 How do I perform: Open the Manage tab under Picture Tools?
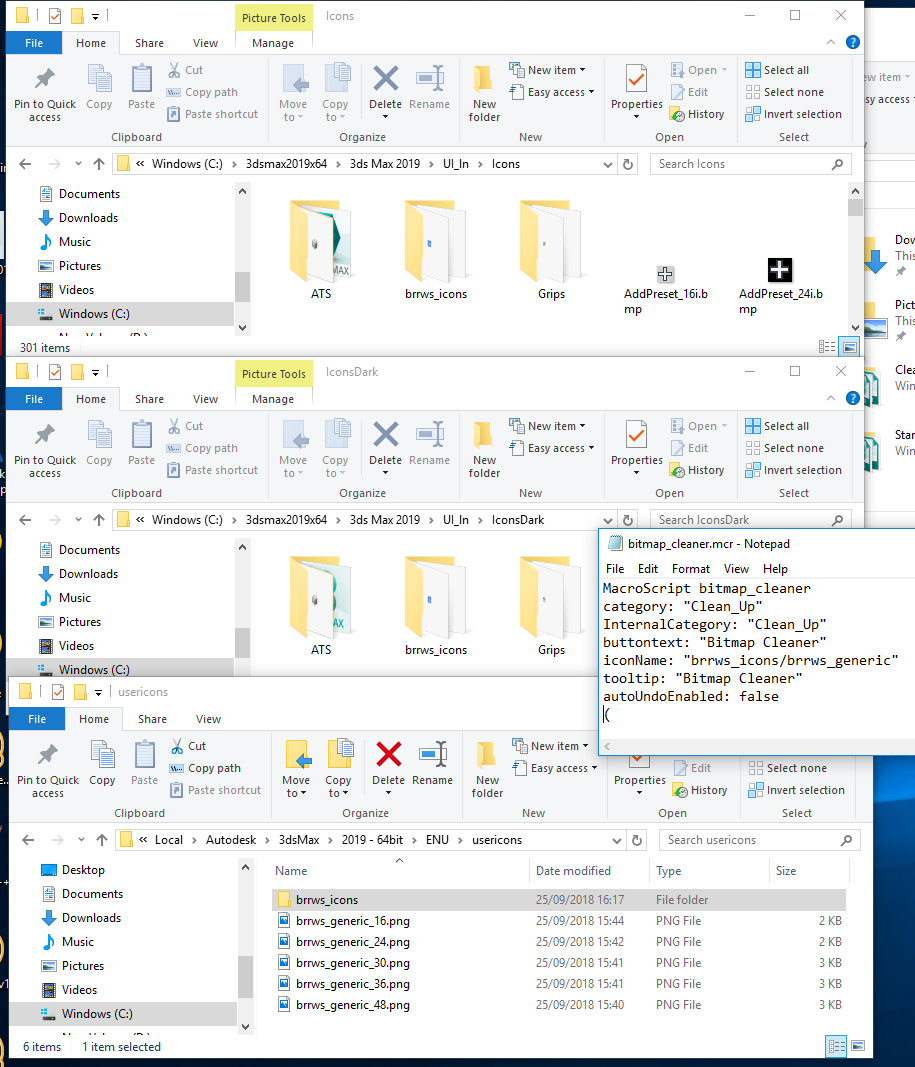pyautogui.click(x=272, y=43)
